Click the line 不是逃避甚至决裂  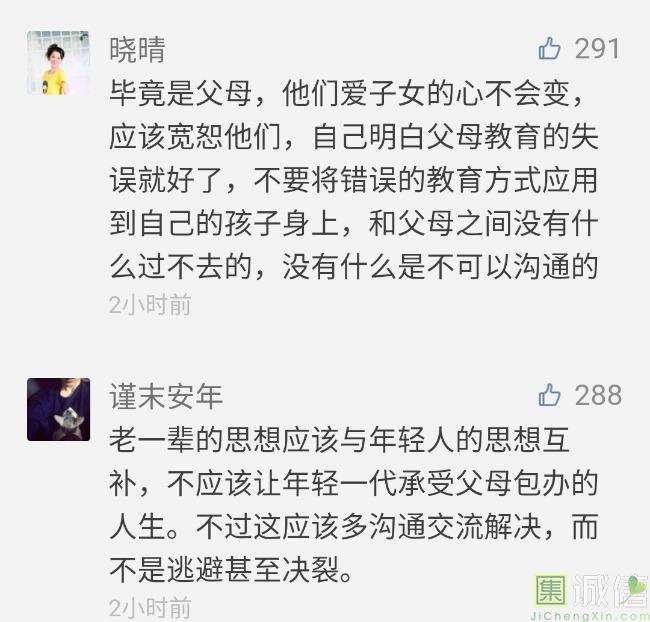point(232,569)
